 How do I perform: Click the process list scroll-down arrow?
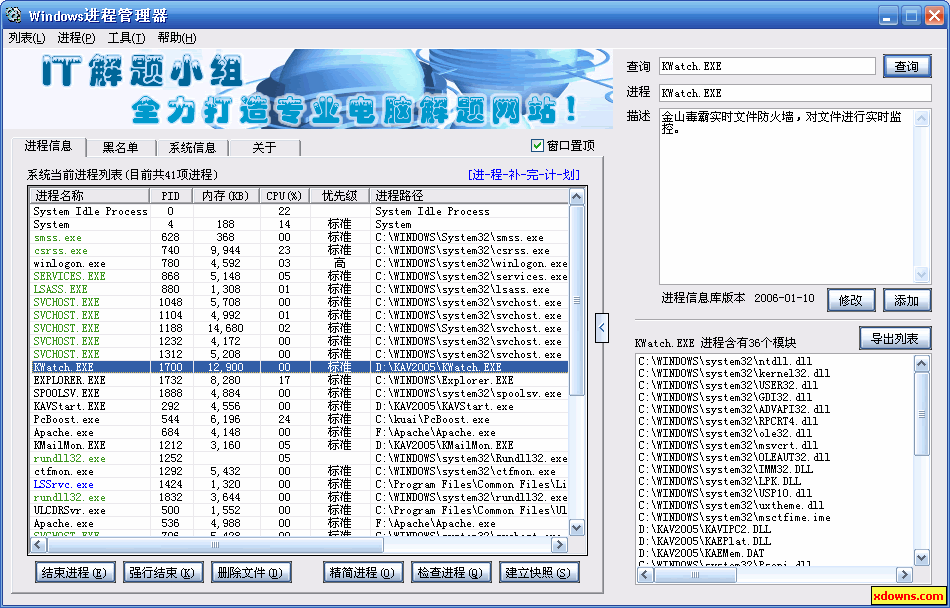coord(576,527)
